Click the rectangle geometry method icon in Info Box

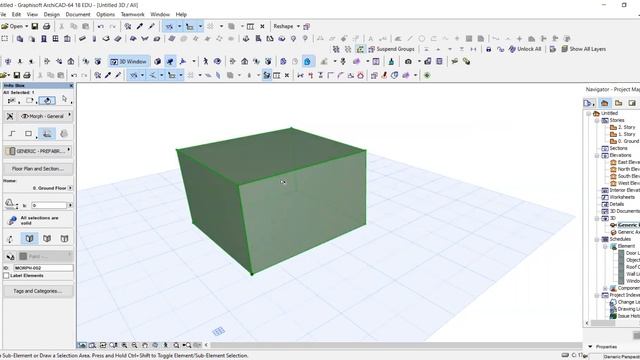tap(28, 133)
